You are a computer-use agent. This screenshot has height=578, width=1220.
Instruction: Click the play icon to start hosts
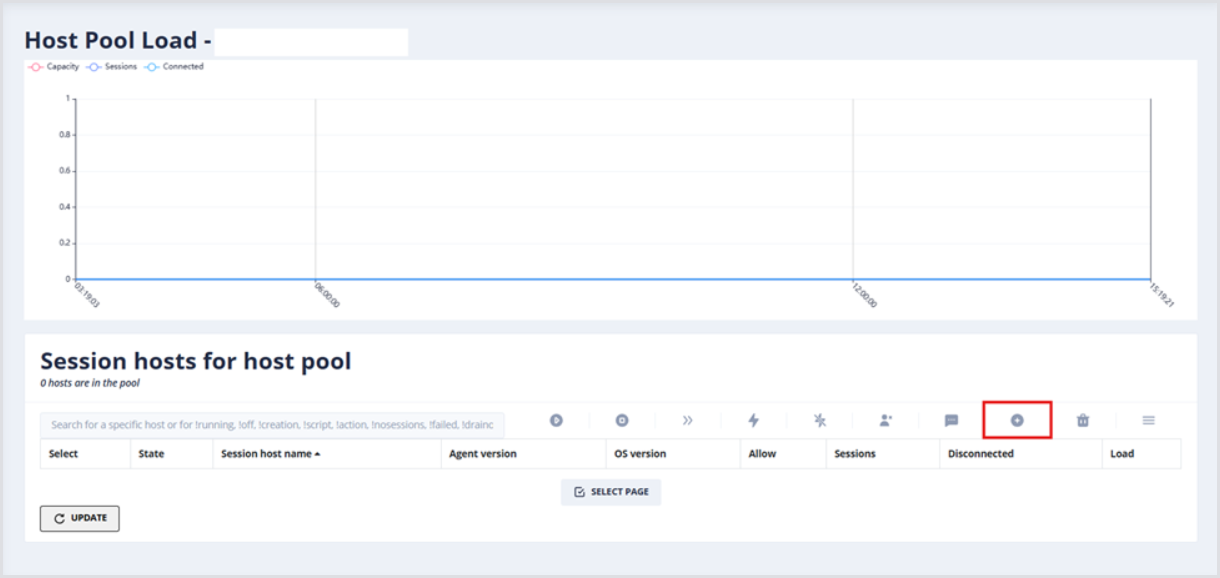pyautogui.click(x=556, y=421)
